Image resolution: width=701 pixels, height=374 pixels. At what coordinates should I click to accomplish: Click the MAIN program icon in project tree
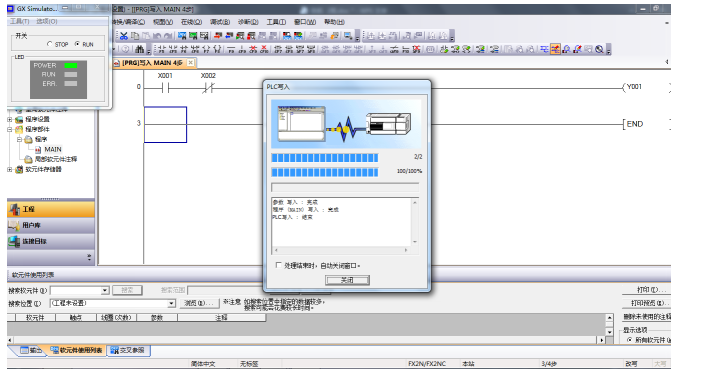click(38, 150)
